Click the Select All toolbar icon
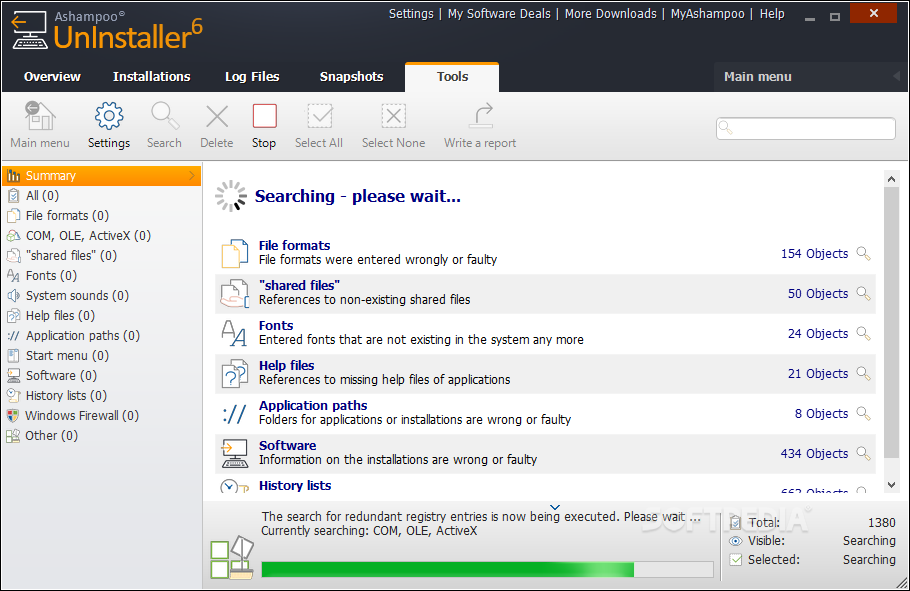This screenshot has width=910, height=591. click(x=319, y=116)
